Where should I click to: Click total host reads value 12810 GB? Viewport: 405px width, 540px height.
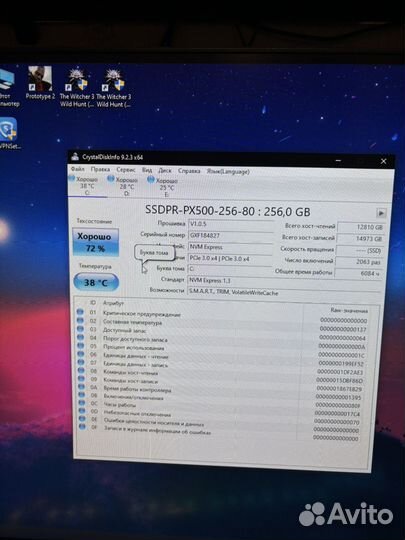point(361,228)
